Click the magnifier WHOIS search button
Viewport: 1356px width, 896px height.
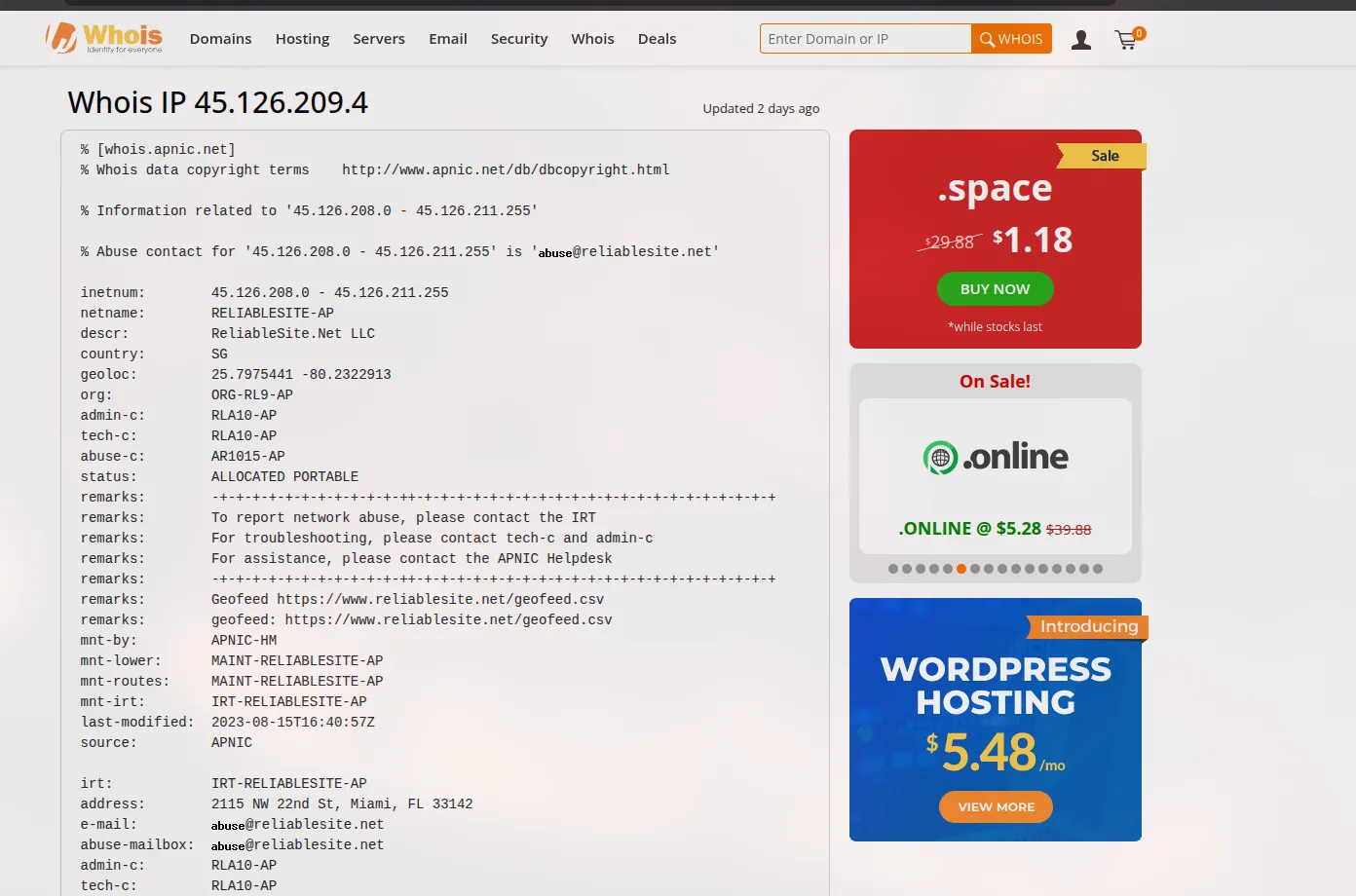tap(1010, 39)
